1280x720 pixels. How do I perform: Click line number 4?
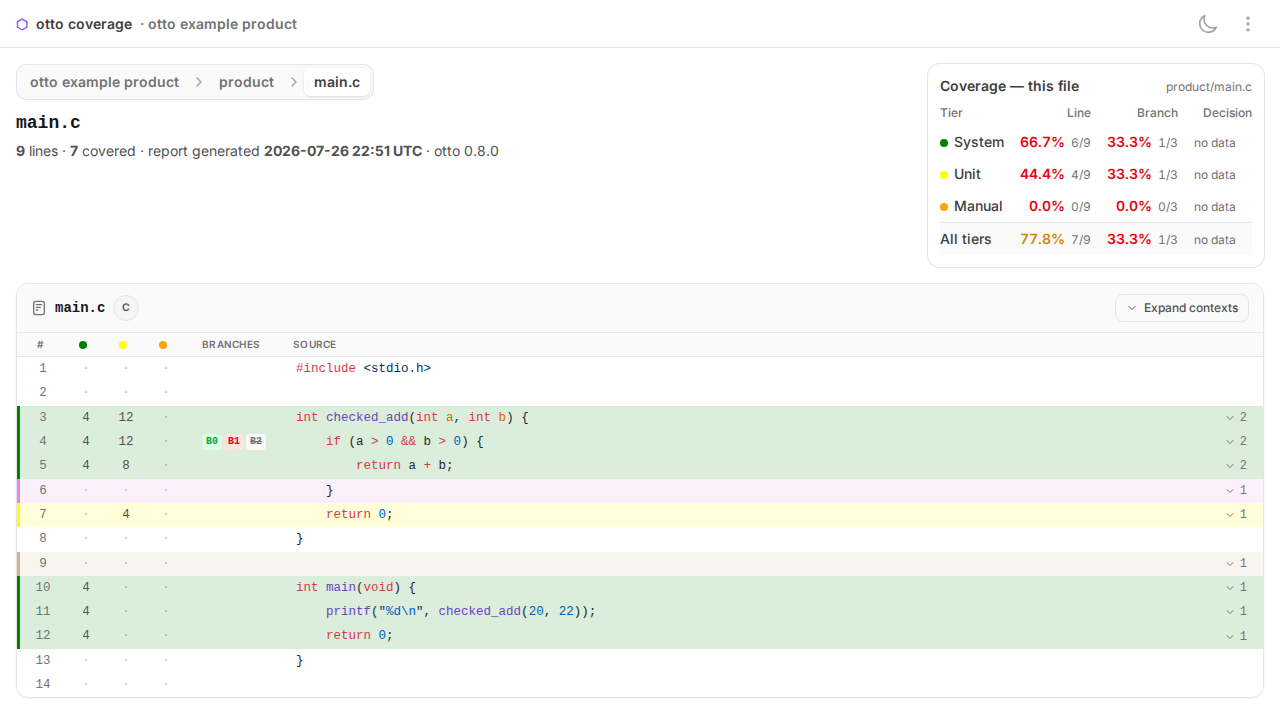(x=43, y=441)
